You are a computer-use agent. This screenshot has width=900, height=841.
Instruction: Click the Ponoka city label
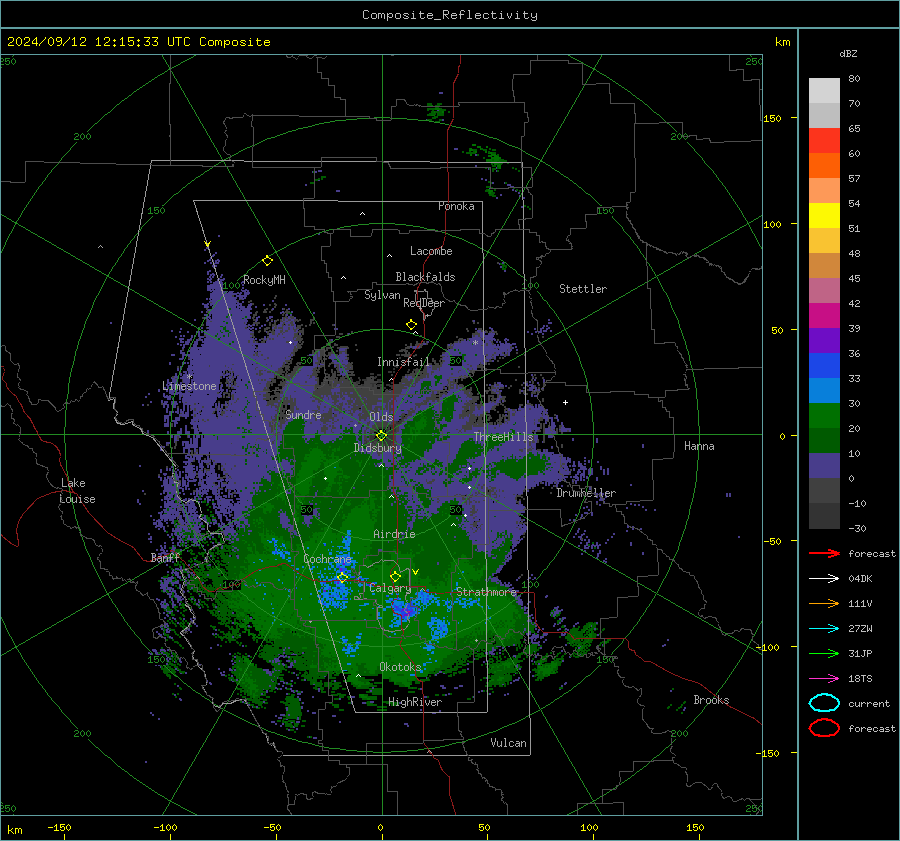coord(456,206)
